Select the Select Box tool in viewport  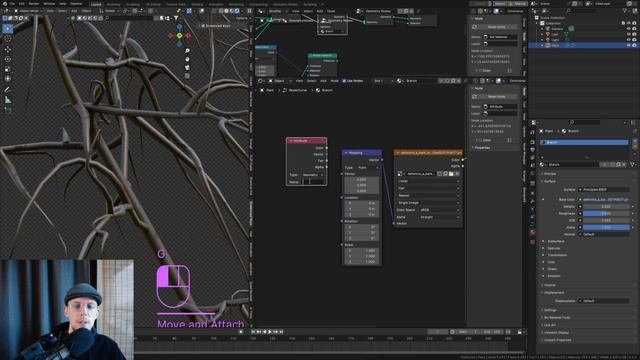(8, 29)
